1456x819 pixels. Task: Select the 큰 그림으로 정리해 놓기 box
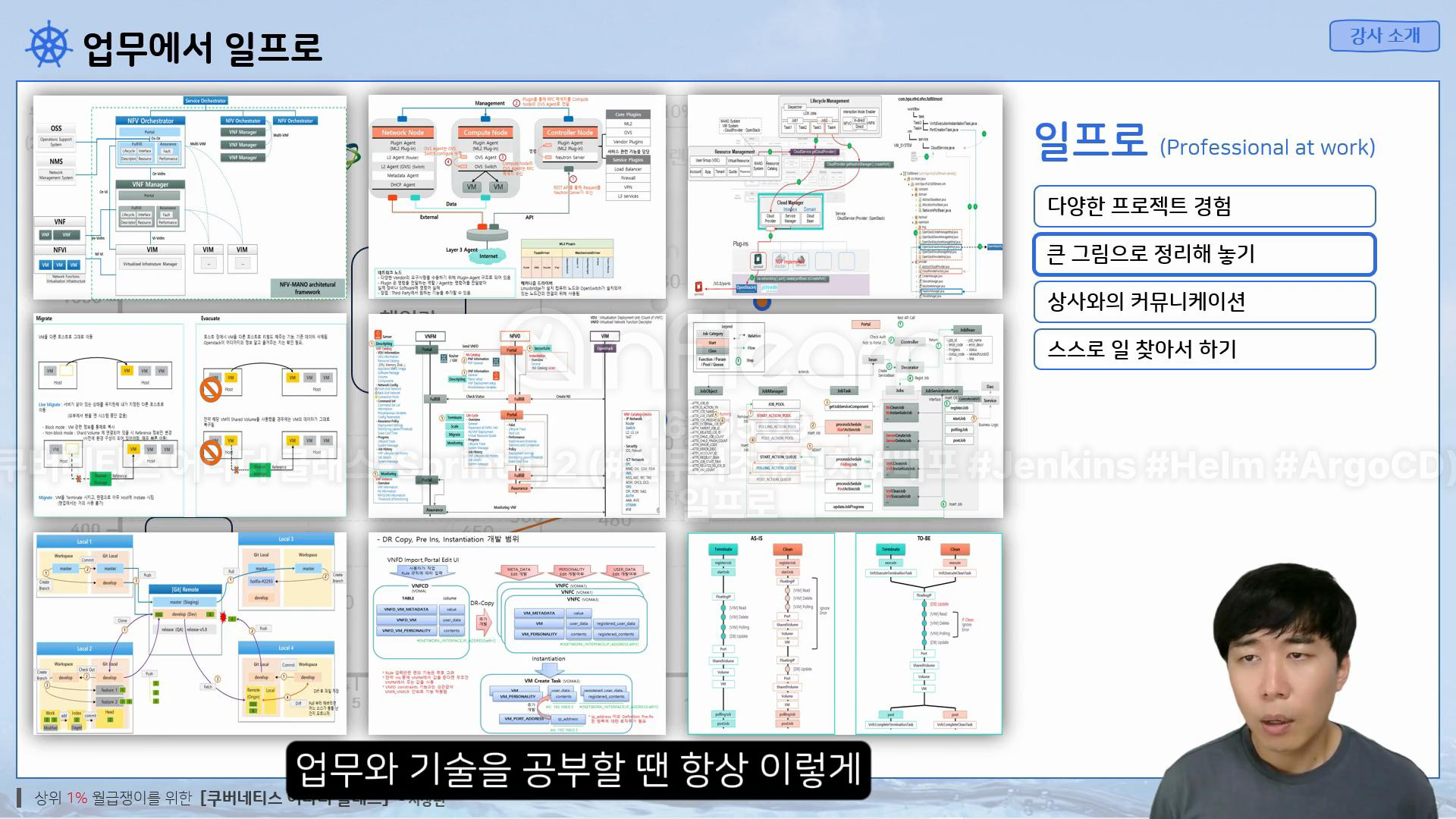(x=1203, y=254)
